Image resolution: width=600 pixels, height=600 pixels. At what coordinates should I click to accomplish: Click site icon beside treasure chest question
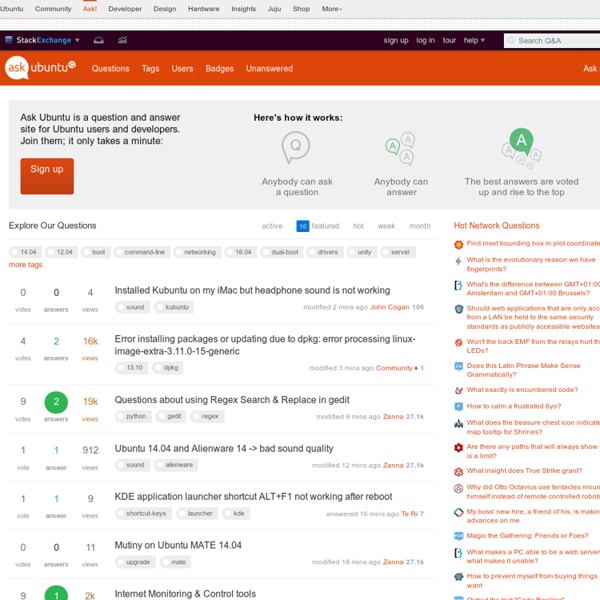tap(458, 424)
